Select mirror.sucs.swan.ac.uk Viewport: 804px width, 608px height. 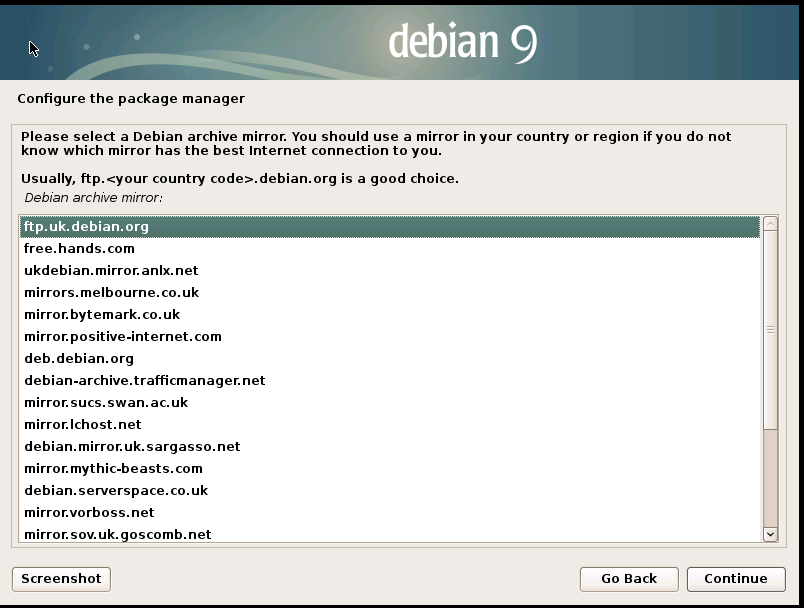tap(390, 403)
